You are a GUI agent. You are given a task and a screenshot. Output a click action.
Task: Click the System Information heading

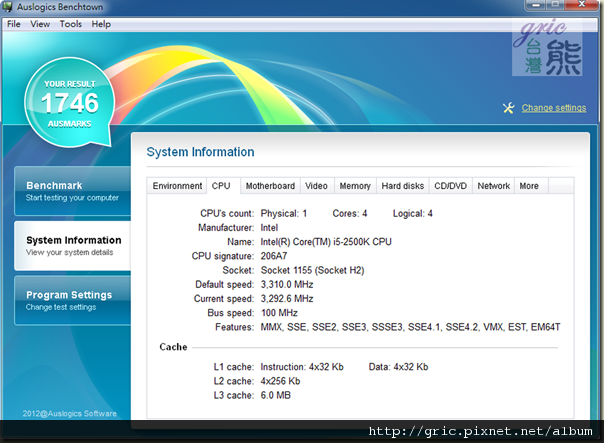coord(200,152)
